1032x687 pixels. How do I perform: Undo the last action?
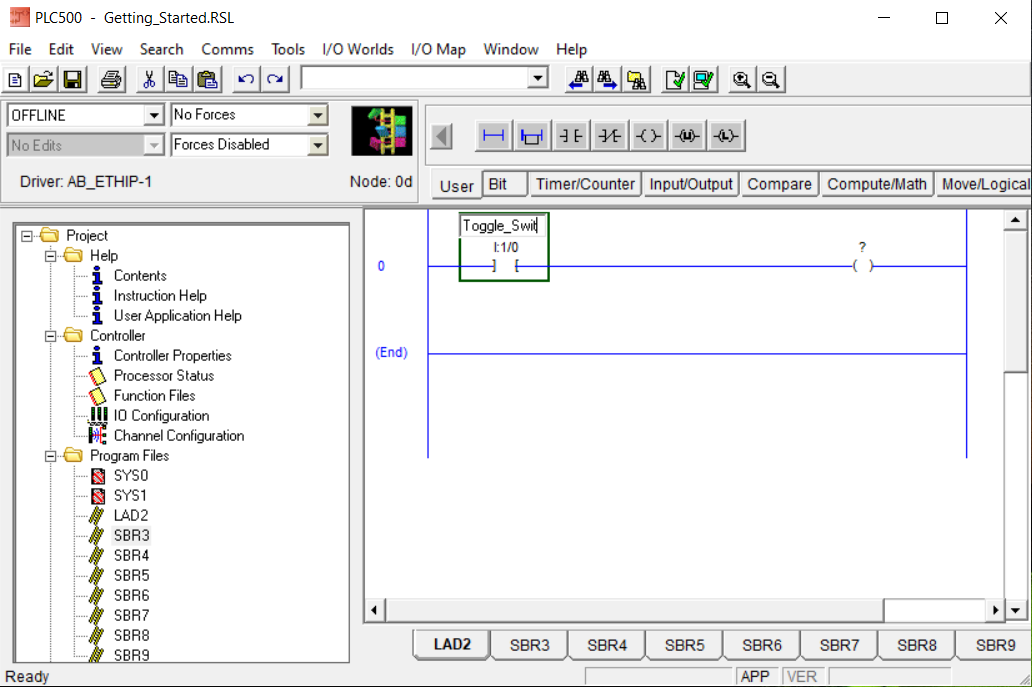coord(246,80)
